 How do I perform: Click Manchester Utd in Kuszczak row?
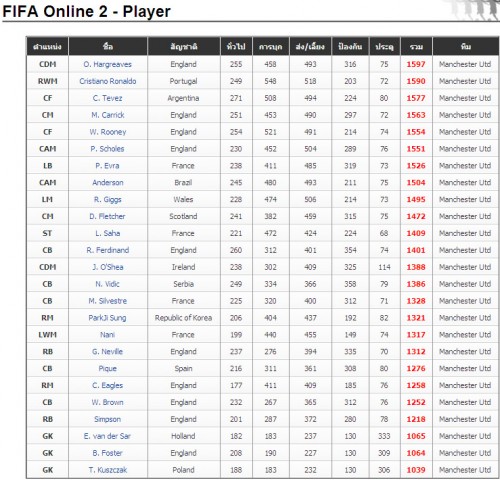tap(465, 470)
